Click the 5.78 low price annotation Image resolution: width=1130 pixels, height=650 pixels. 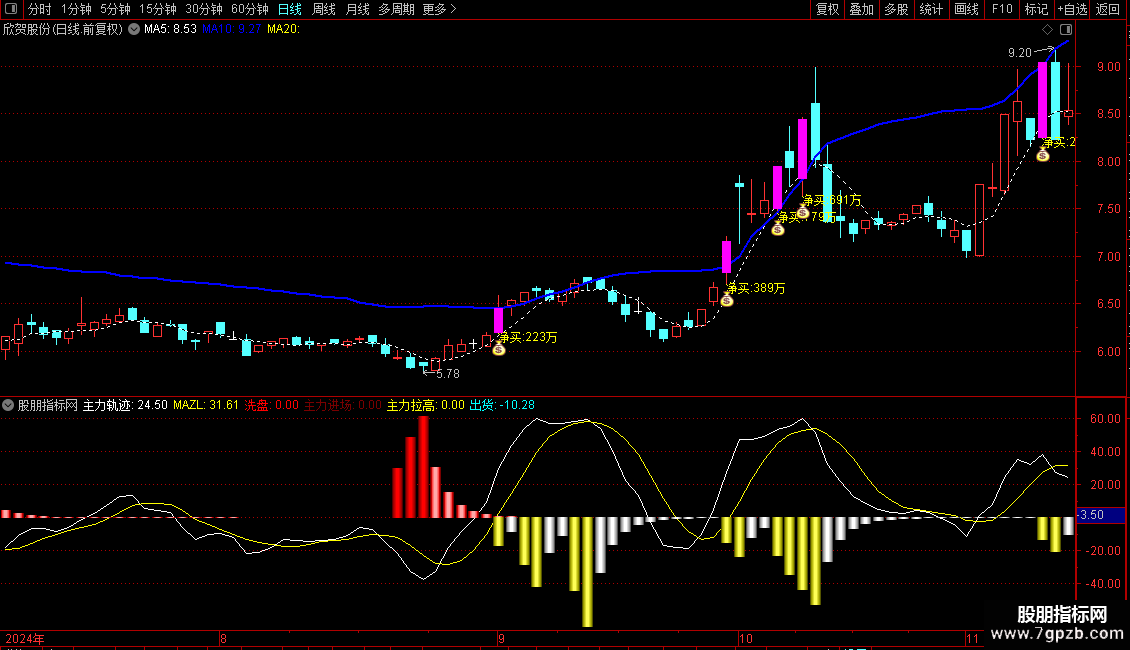[x=448, y=373]
